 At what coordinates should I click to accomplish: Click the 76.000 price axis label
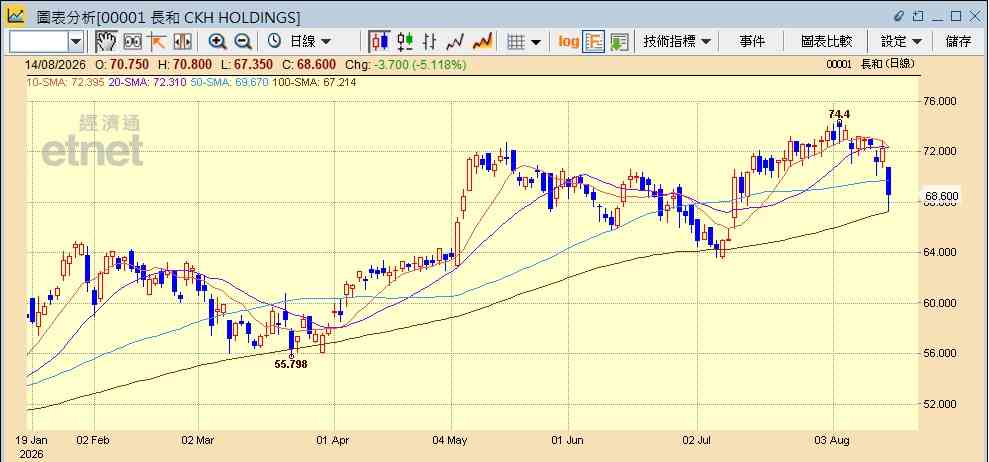(942, 101)
